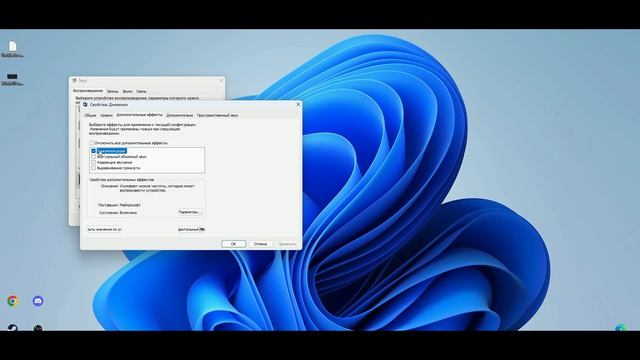Open the Связь tab in the Звук window

[x=141, y=91]
